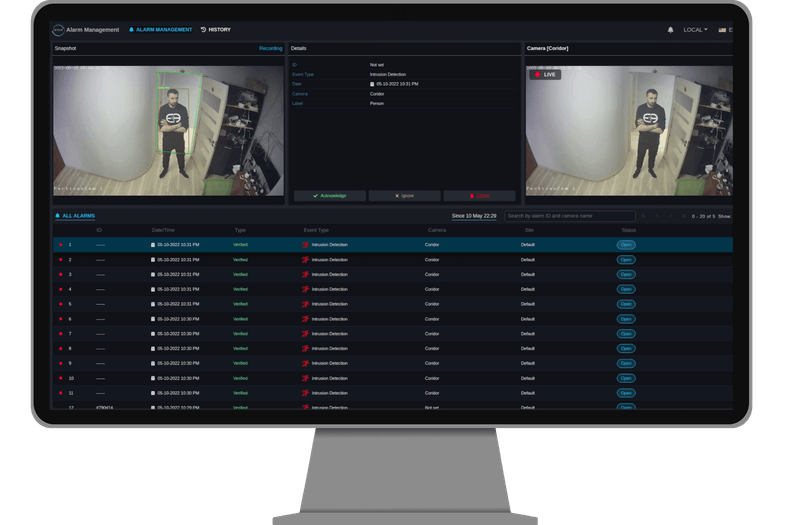Click the Default site cell in row 6
The image size is (812, 525).
click(x=528, y=319)
